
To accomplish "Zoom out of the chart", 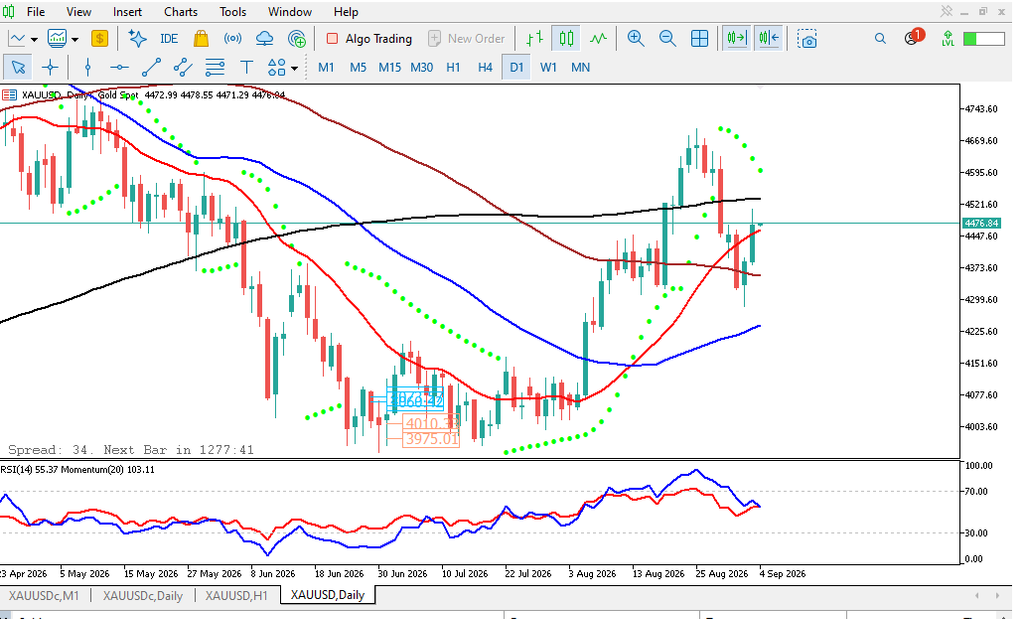I will (x=667, y=39).
